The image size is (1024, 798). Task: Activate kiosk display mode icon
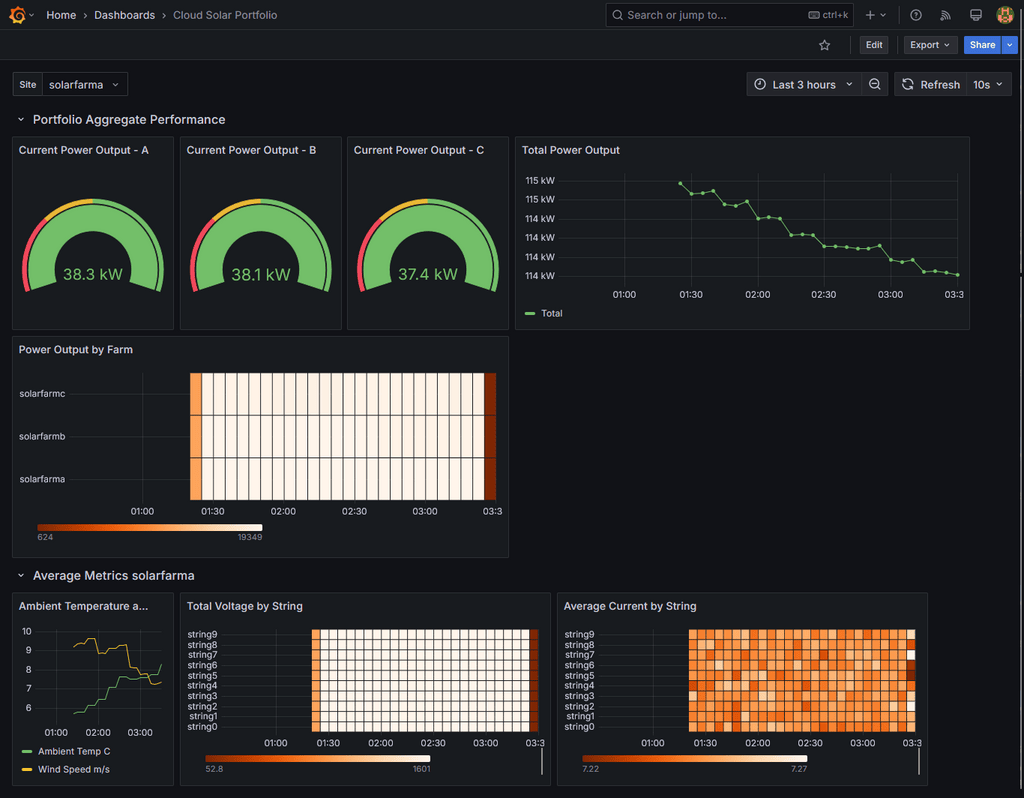[x=974, y=15]
